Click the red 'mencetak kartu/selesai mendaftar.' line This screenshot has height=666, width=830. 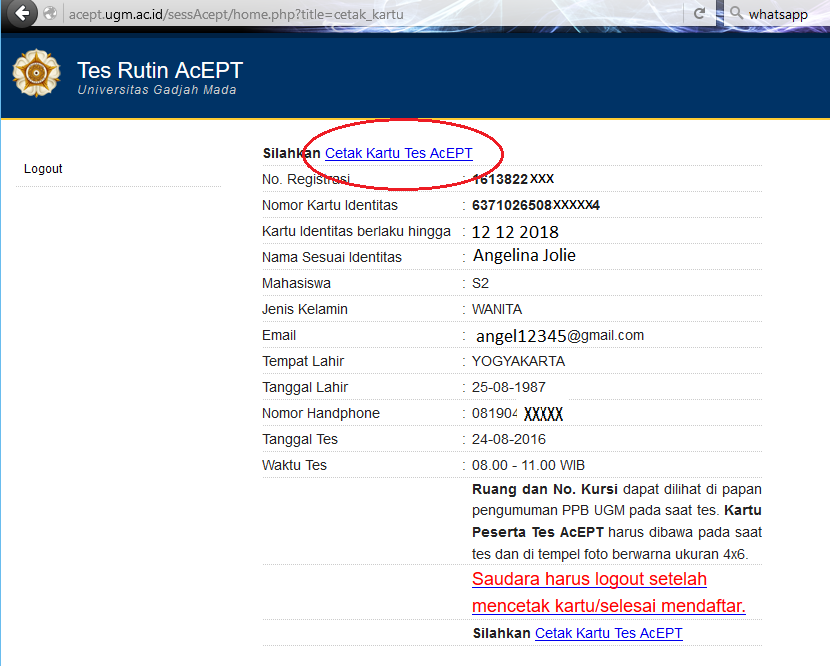coord(609,606)
